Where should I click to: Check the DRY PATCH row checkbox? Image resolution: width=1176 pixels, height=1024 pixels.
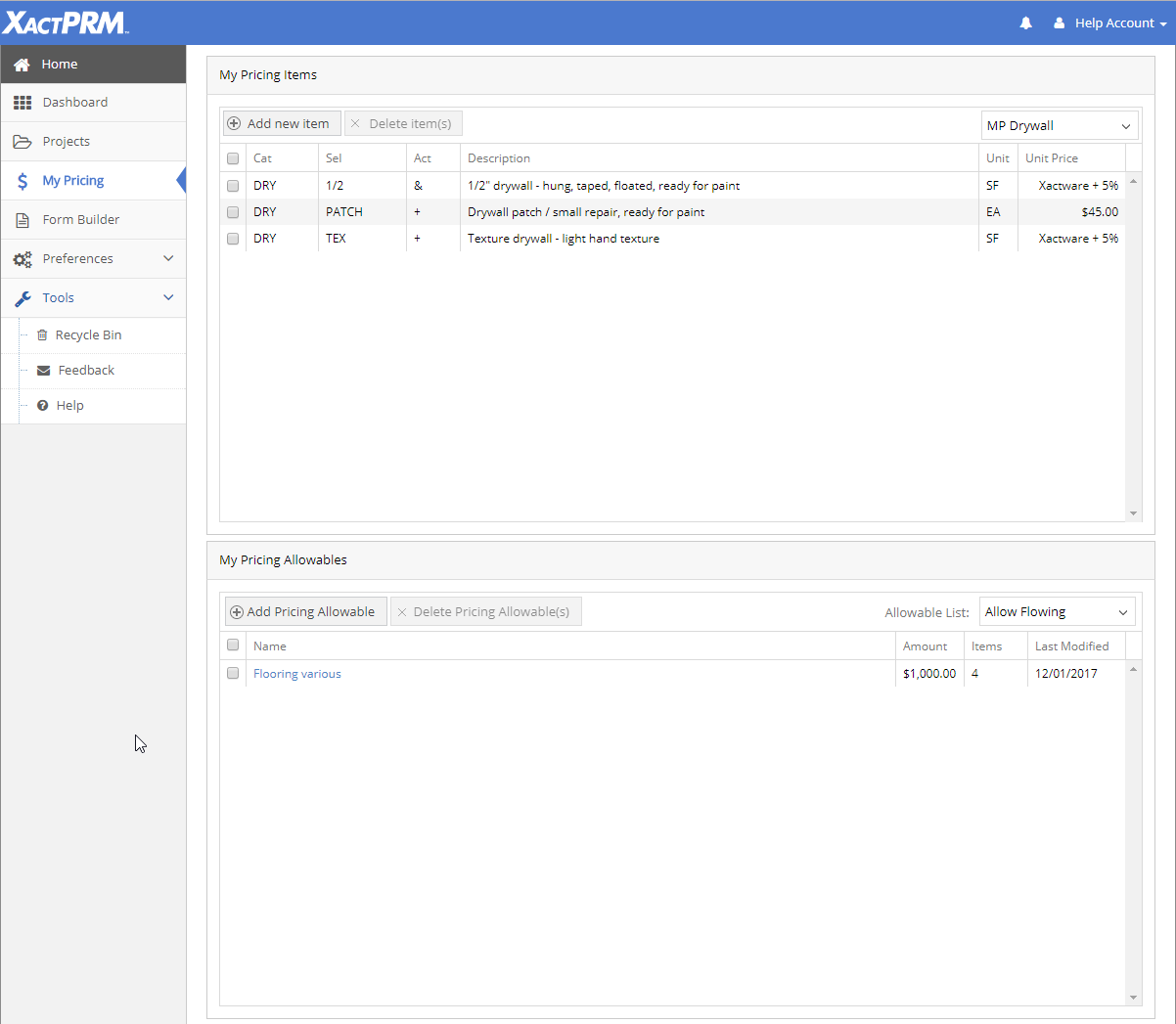(233, 212)
